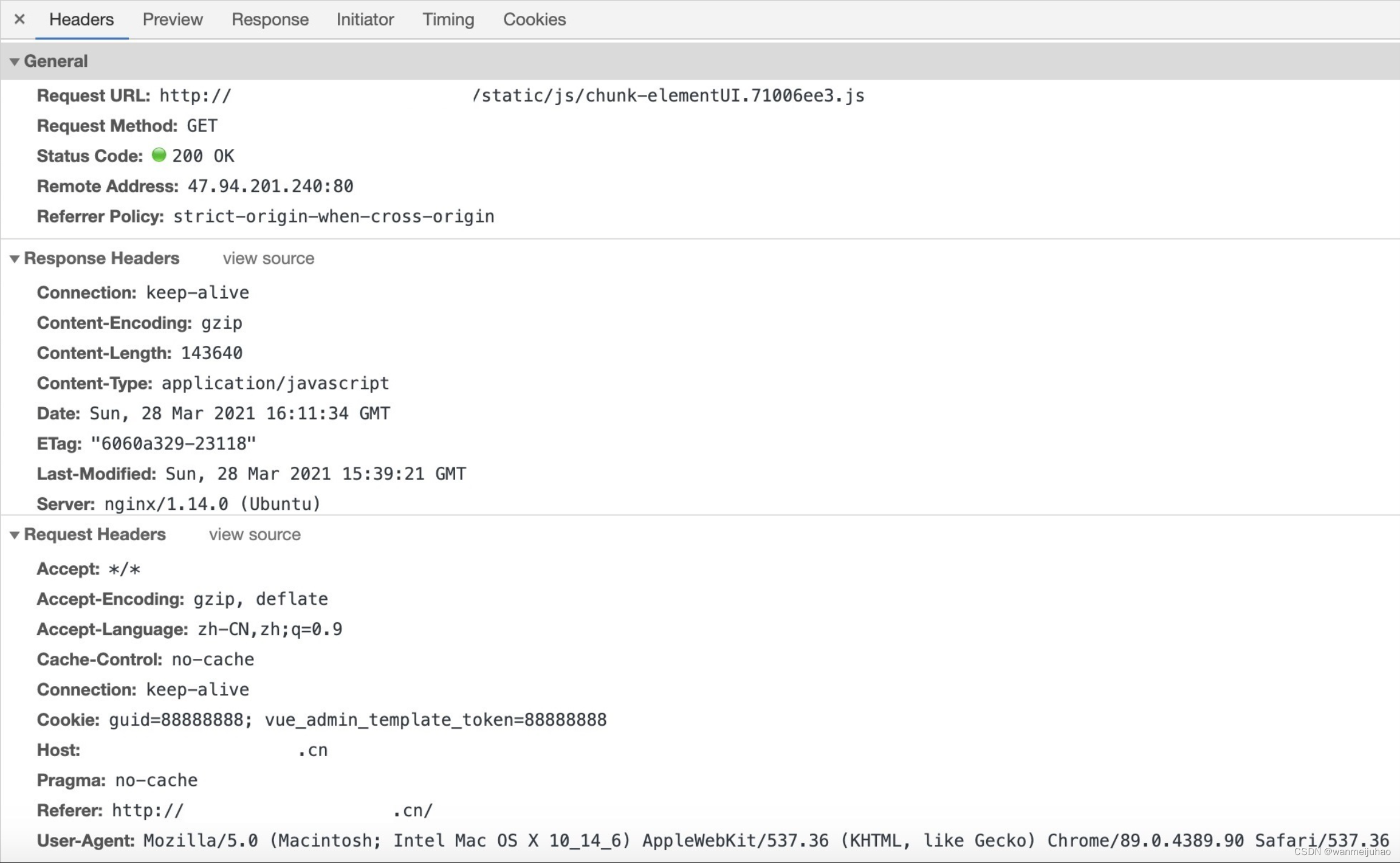This screenshot has width=1400, height=863.
Task: Close the request details panel
Action: tap(19, 19)
